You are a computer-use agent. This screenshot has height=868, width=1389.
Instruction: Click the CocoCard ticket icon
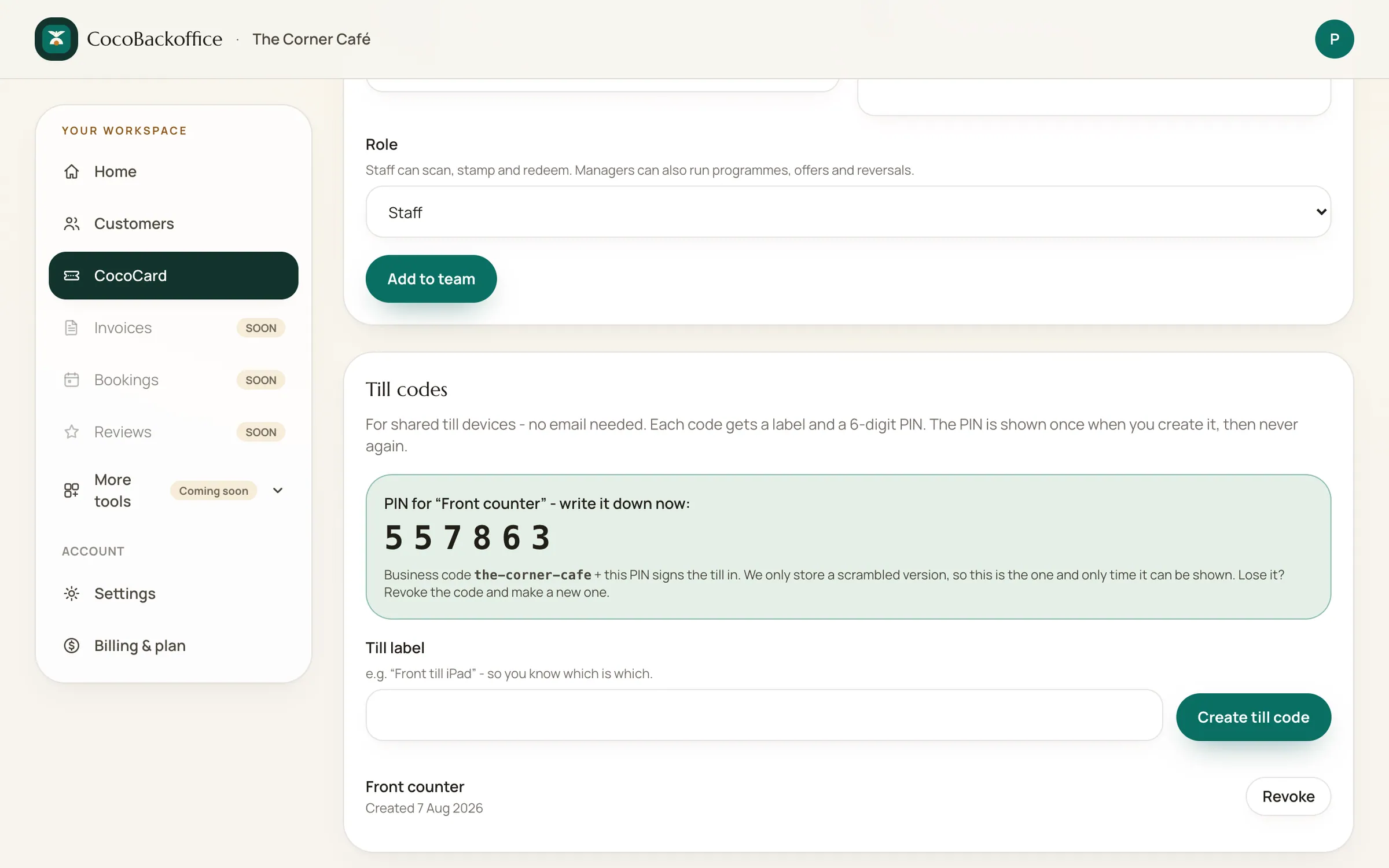click(x=71, y=275)
